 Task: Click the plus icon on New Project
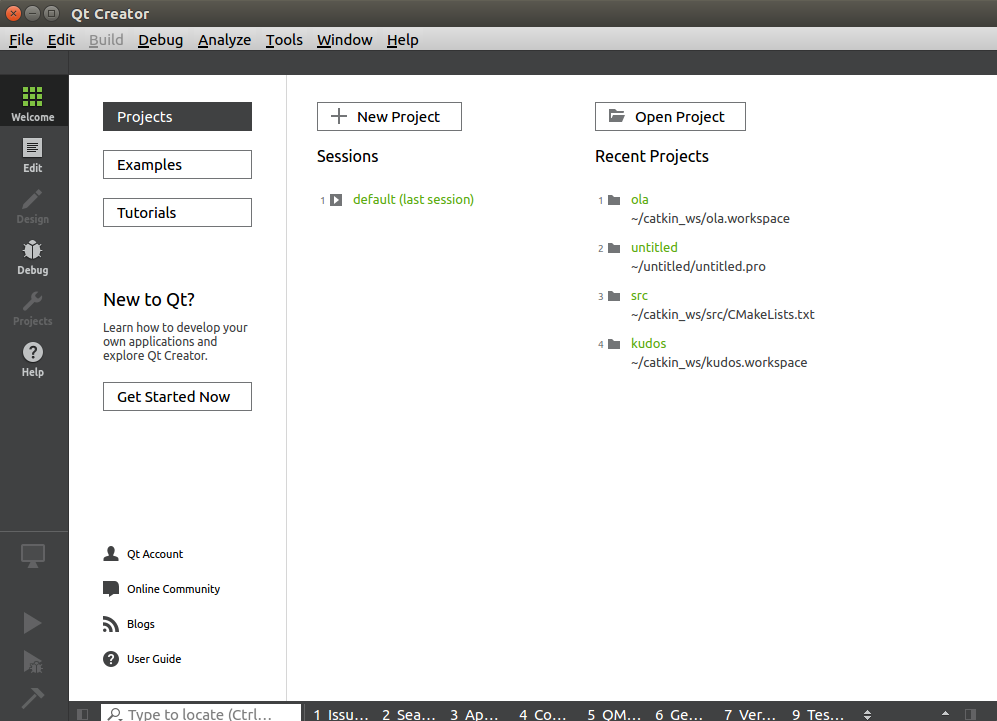click(x=339, y=116)
